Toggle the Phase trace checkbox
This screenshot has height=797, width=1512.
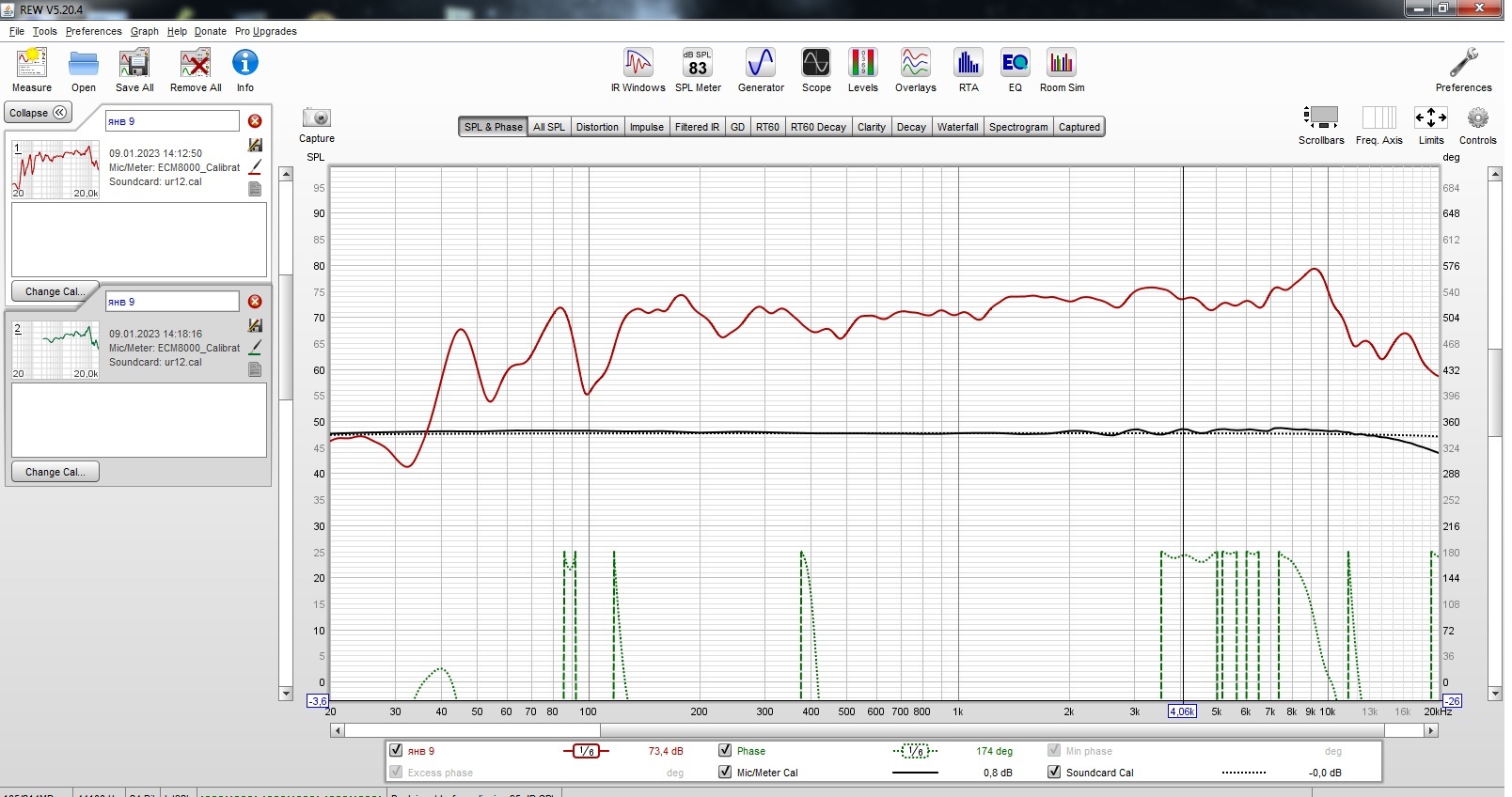pyautogui.click(x=725, y=750)
